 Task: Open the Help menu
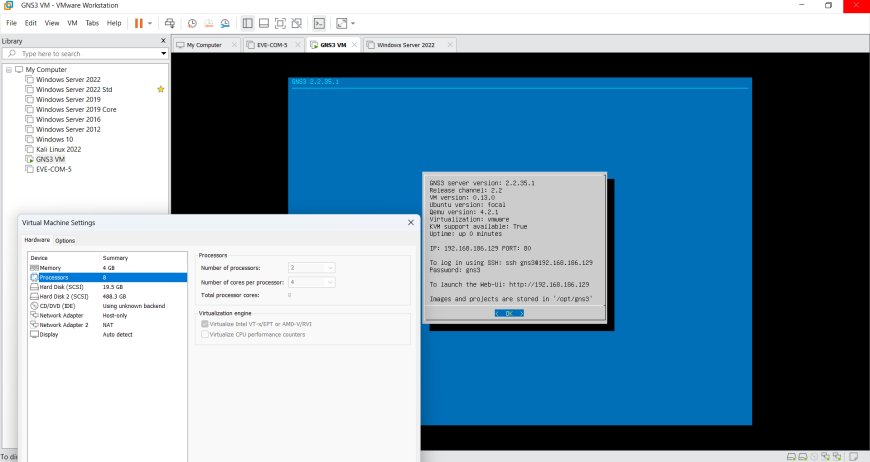click(x=114, y=23)
